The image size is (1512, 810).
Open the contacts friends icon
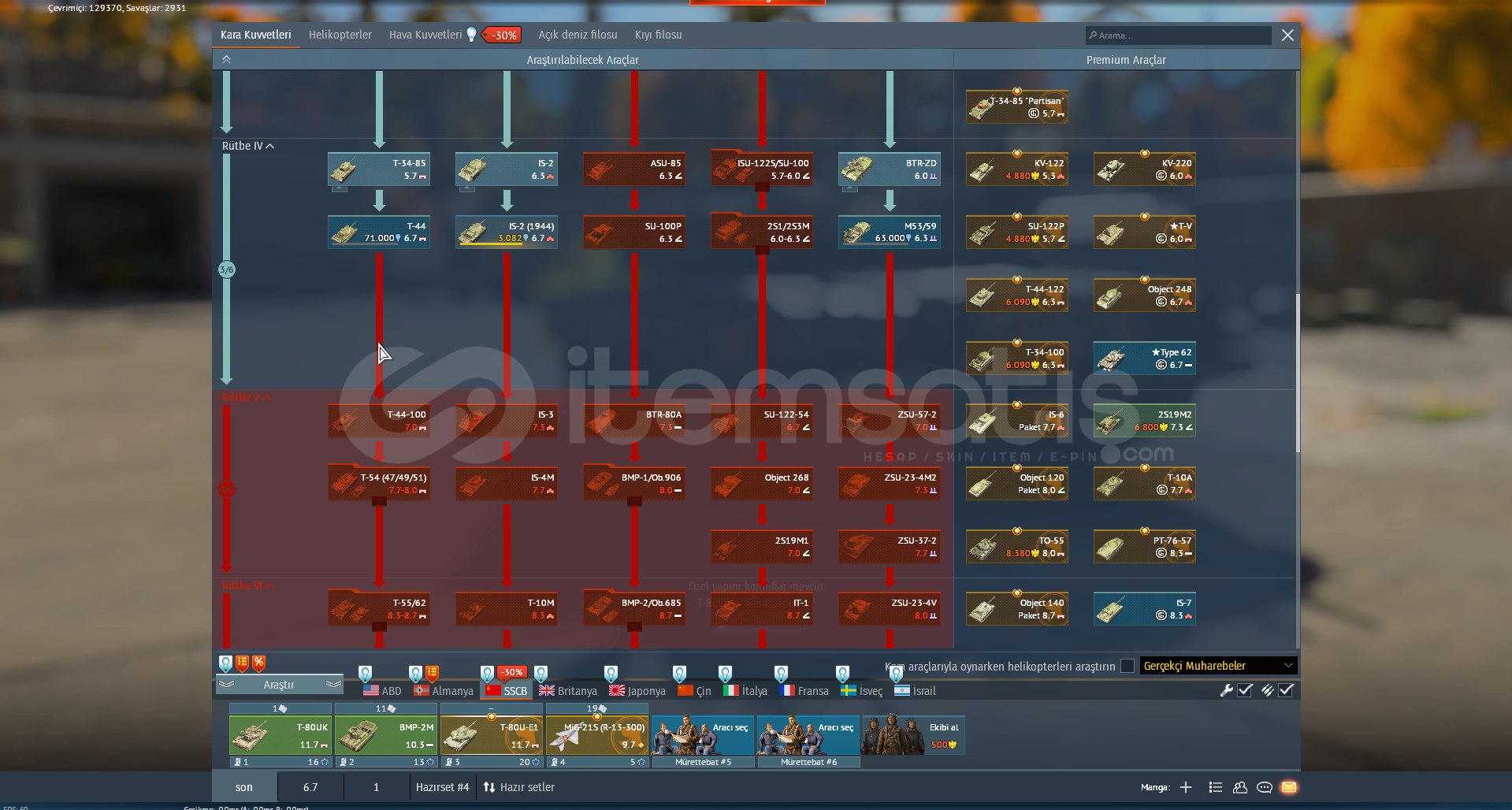tap(1240, 787)
